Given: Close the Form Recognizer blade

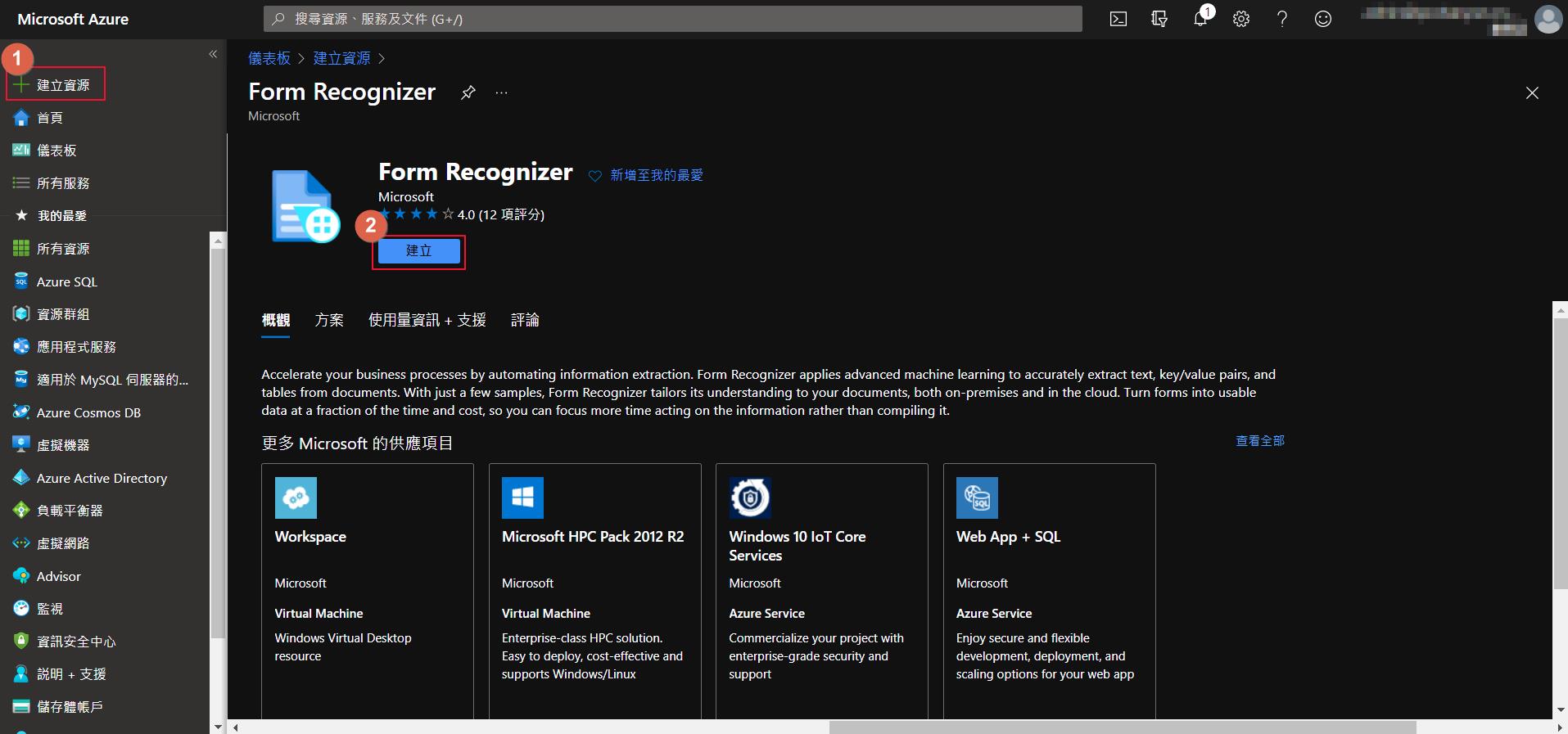Looking at the screenshot, I should click(x=1532, y=93).
